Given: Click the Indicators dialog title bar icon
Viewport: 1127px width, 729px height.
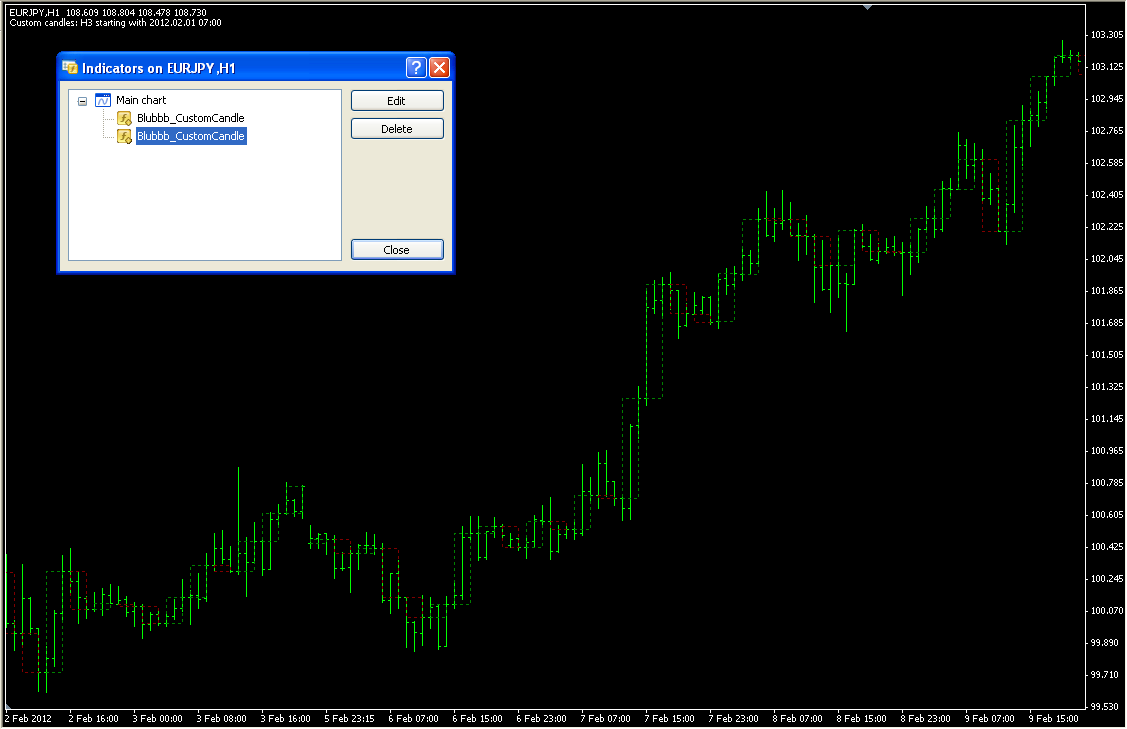Looking at the screenshot, I should [x=70, y=68].
